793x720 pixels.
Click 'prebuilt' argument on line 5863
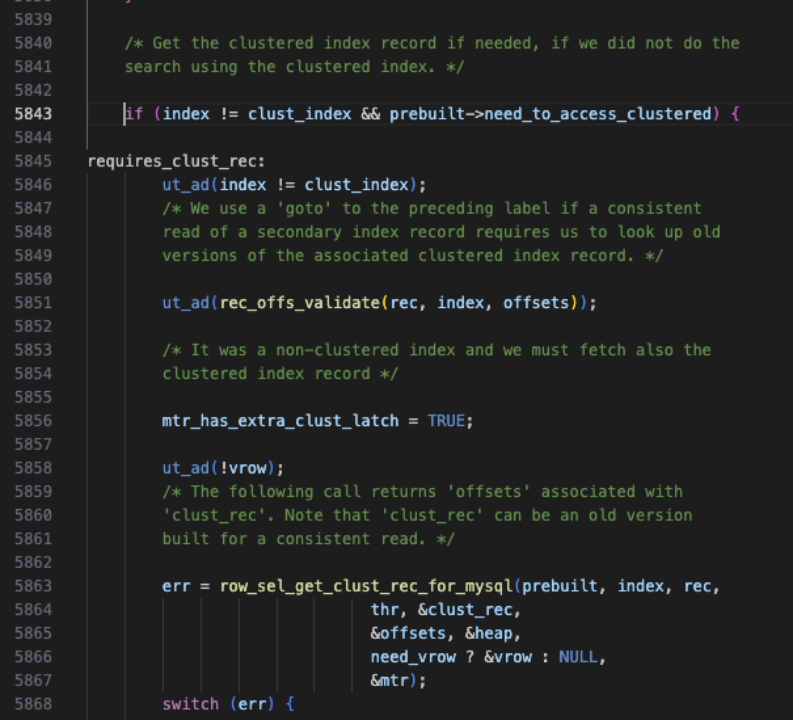point(559,586)
